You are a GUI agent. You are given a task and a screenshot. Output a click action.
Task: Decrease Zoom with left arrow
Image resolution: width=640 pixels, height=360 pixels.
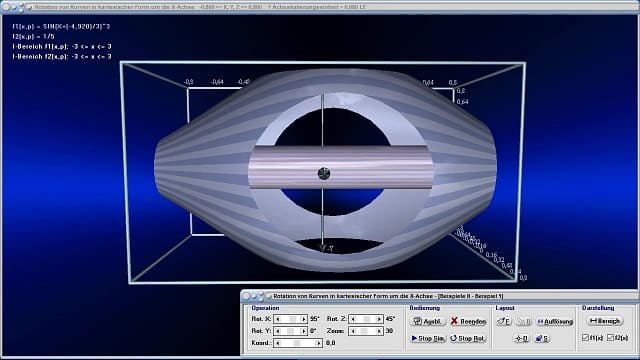click(x=353, y=331)
